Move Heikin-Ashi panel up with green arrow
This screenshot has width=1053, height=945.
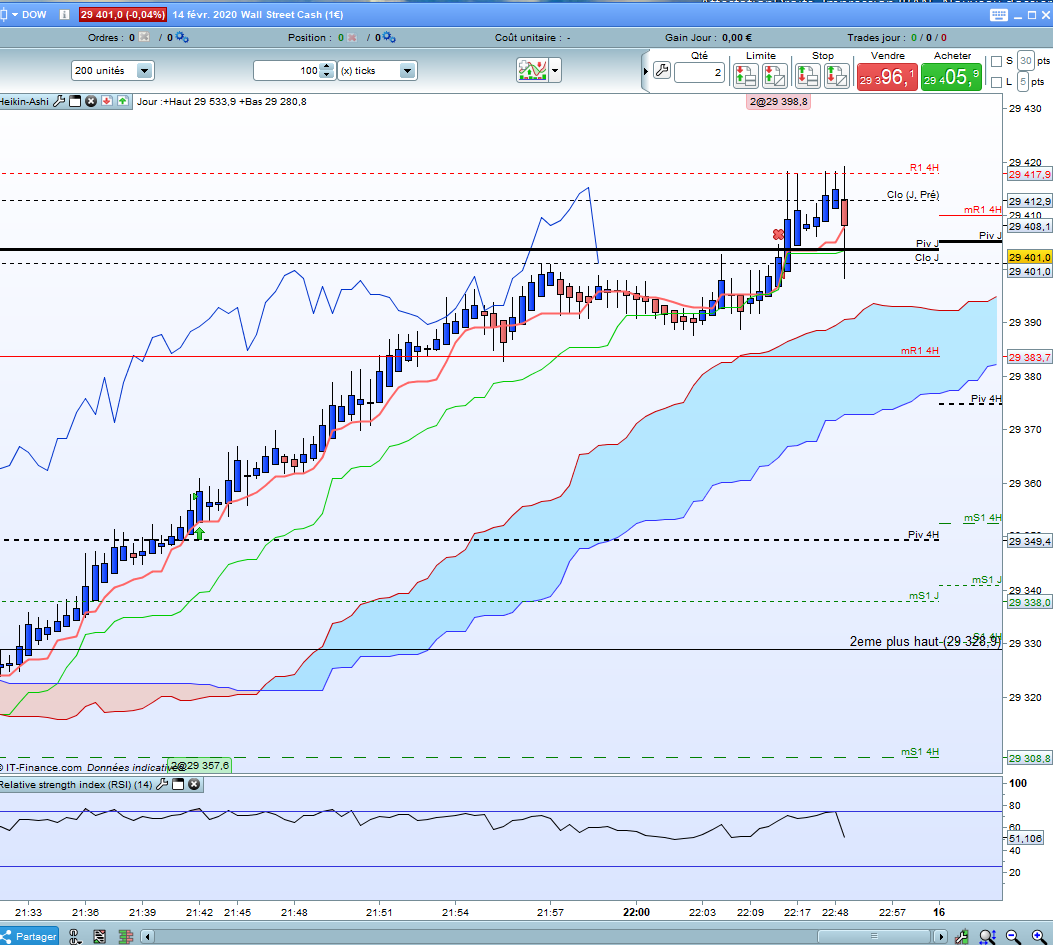click(122, 101)
